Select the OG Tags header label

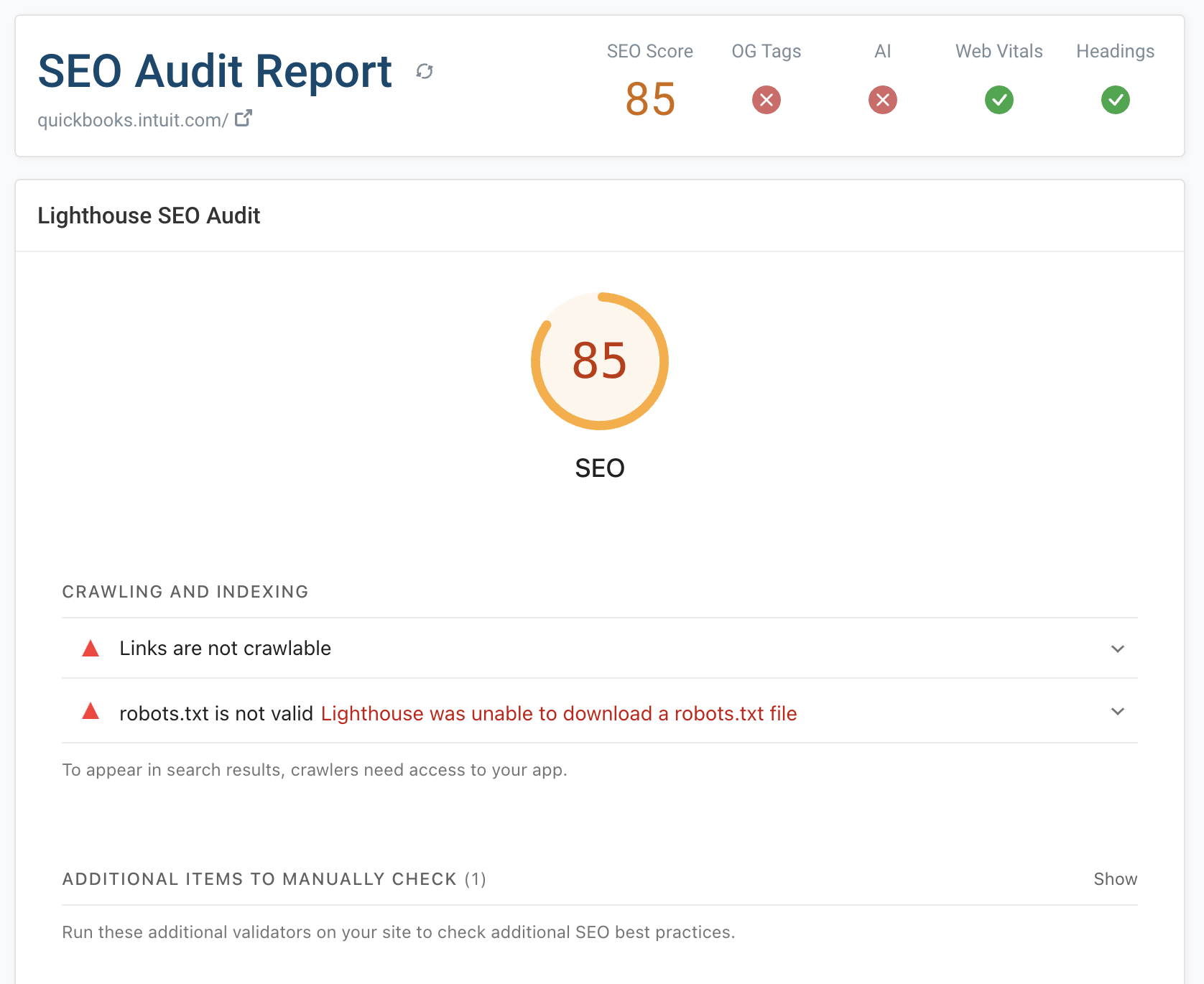click(767, 51)
